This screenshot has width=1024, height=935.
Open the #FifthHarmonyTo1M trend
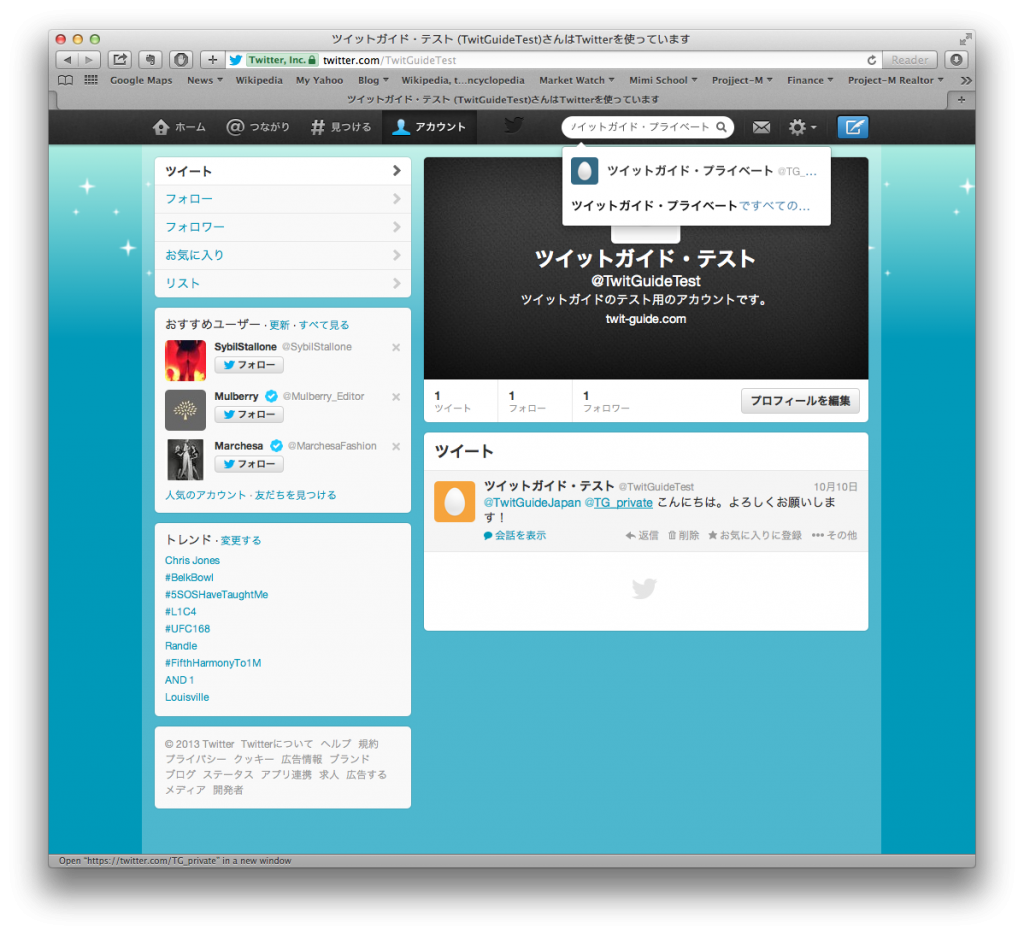coord(213,663)
